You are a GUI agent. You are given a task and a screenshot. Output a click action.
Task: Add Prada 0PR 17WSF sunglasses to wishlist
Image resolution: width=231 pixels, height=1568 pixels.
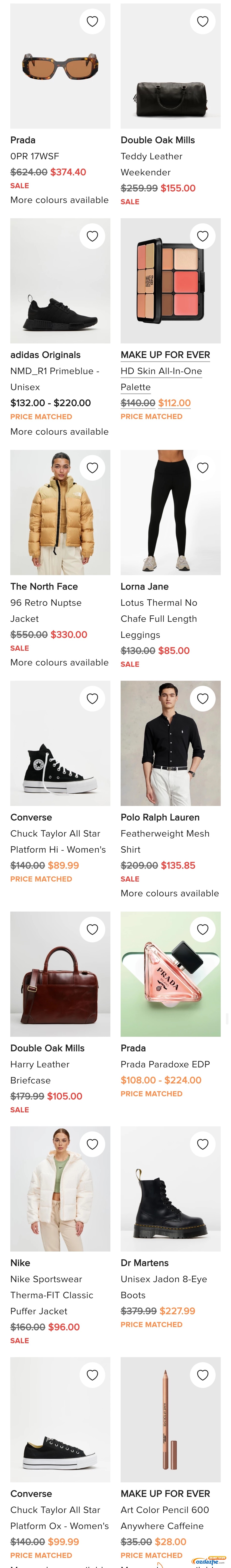pos(92,21)
